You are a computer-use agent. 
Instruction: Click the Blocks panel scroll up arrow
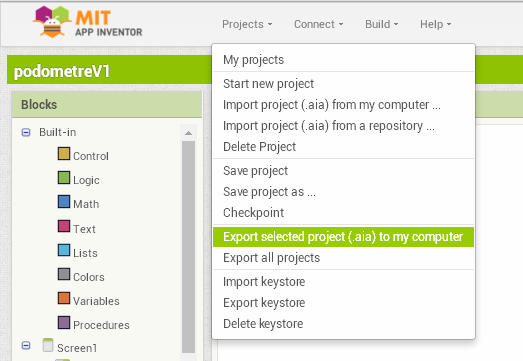tap(188, 133)
